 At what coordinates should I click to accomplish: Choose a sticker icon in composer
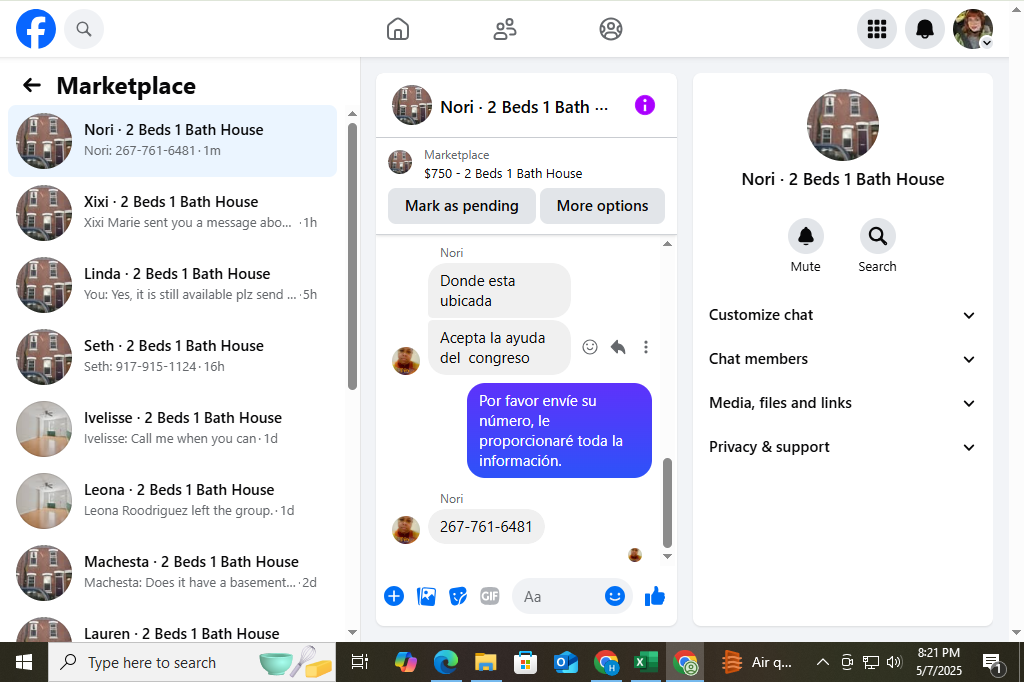click(458, 596)
